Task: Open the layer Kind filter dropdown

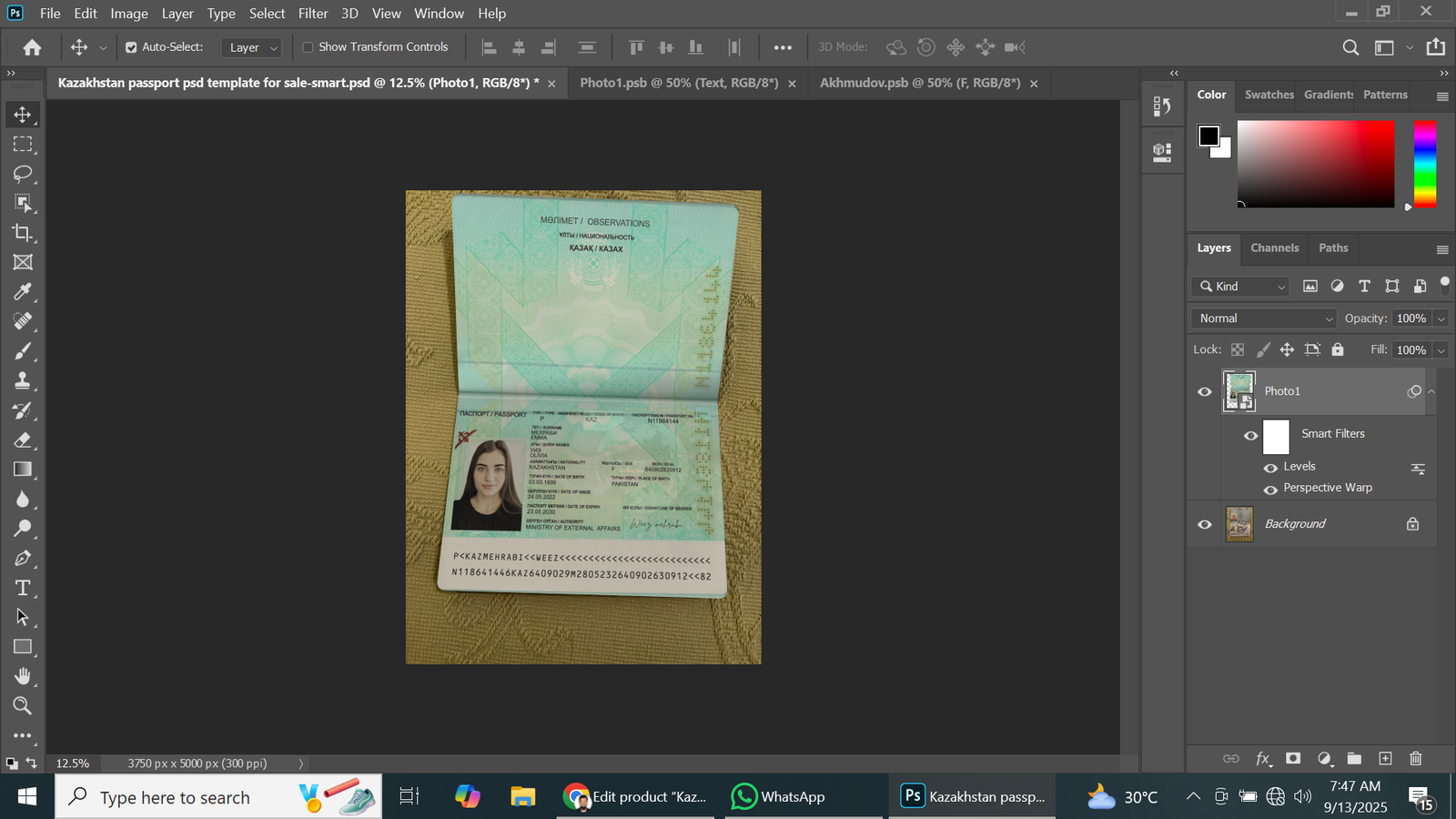Action: 1241,287
